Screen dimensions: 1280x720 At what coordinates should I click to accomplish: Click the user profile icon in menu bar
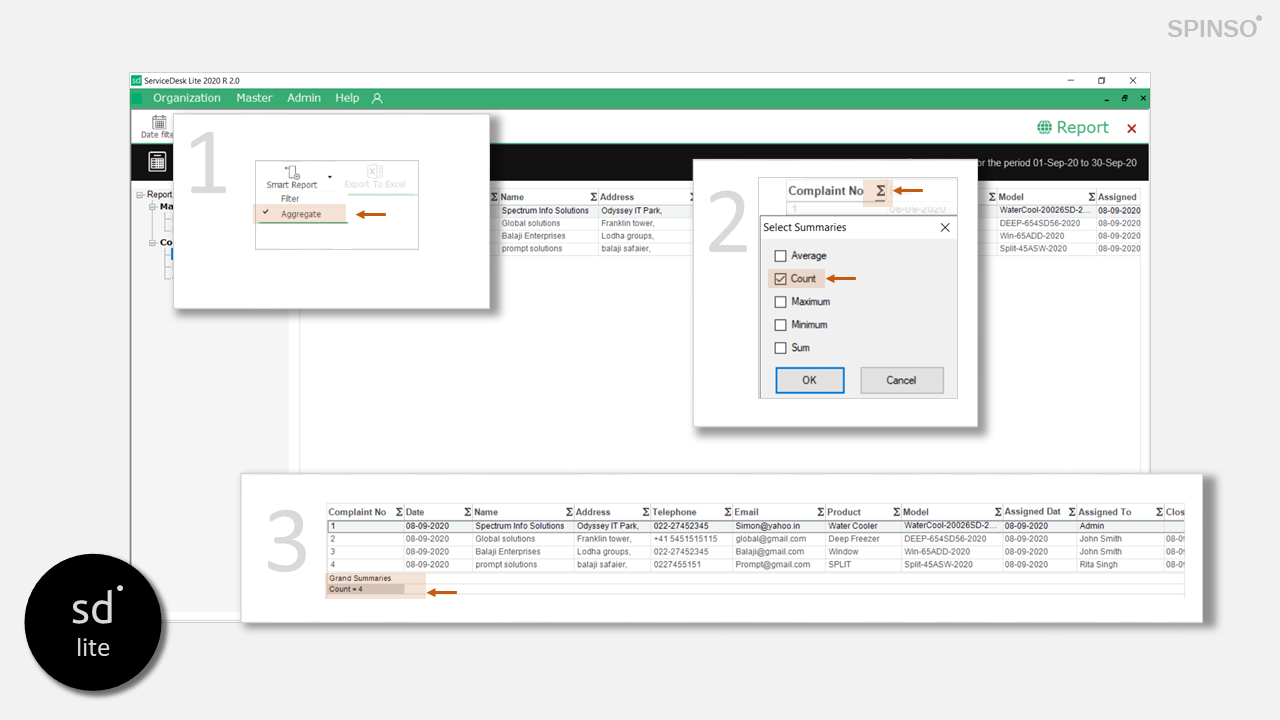click(x=377, y=99)
